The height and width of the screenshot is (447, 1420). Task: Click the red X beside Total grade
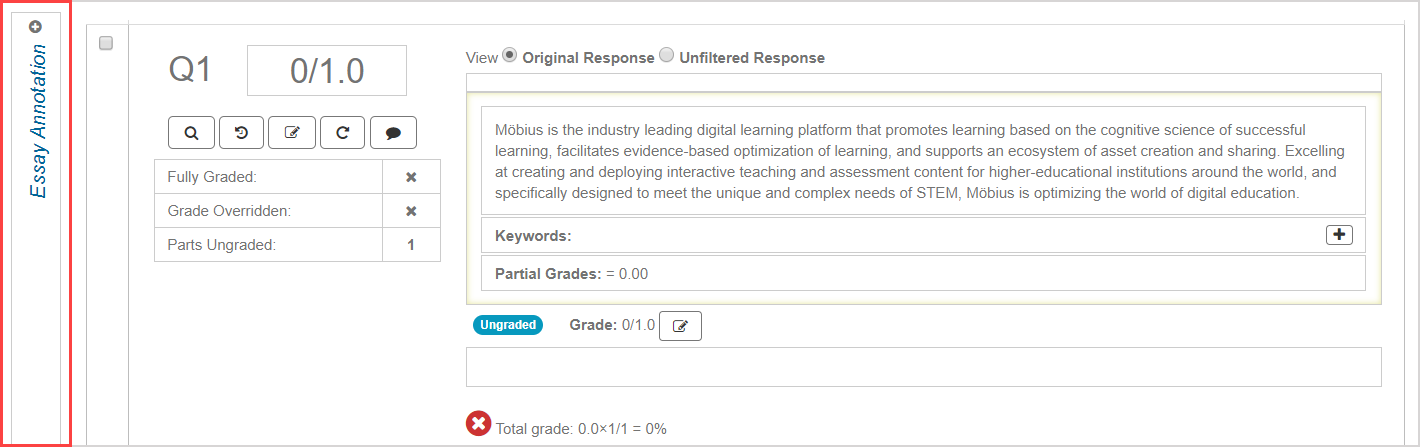click(x=479, y=424)
